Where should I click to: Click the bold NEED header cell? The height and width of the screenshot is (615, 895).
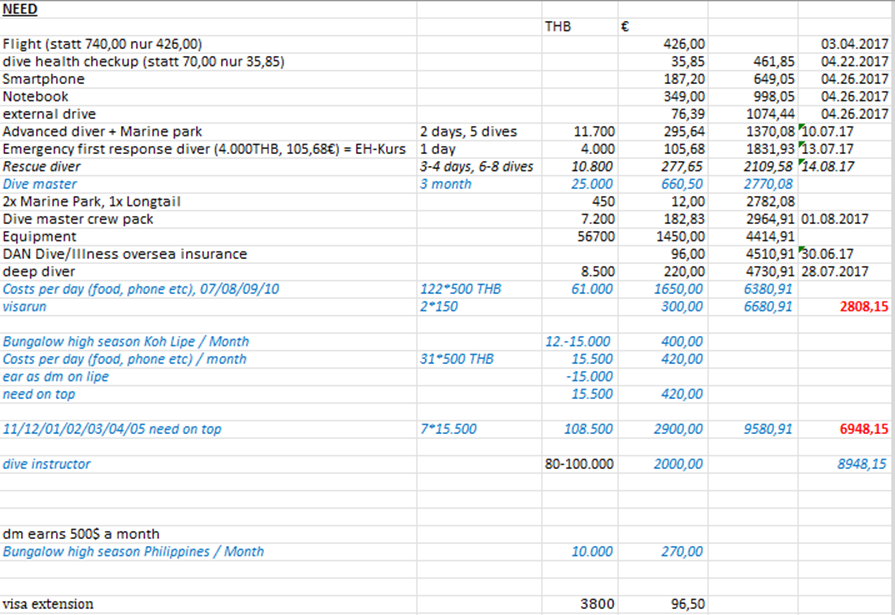tap(21, 8)
